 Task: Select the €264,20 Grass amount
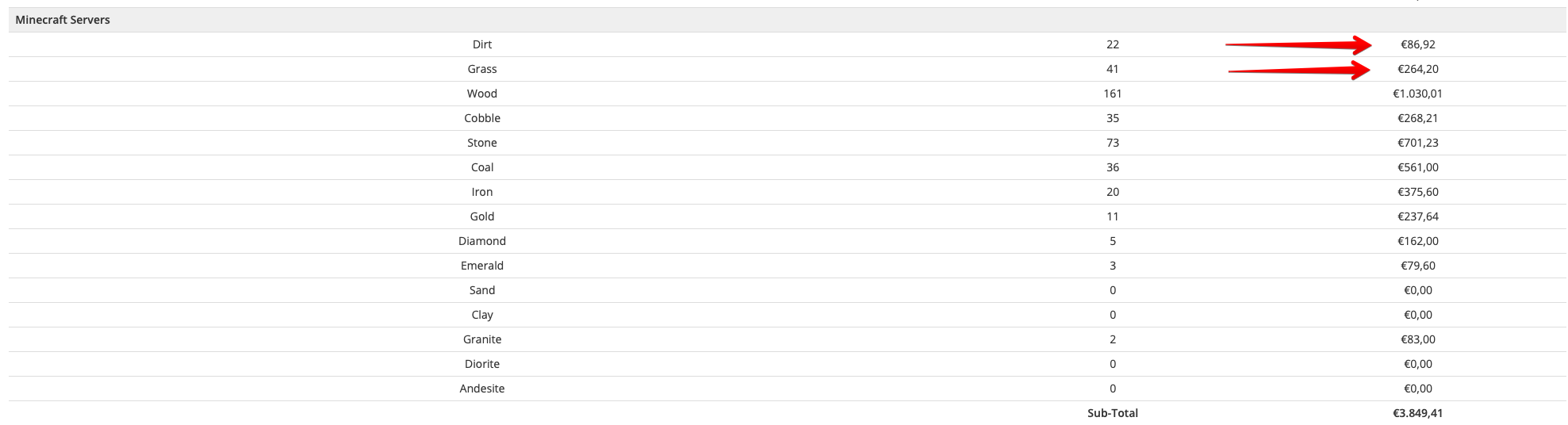pos(1418,69)
